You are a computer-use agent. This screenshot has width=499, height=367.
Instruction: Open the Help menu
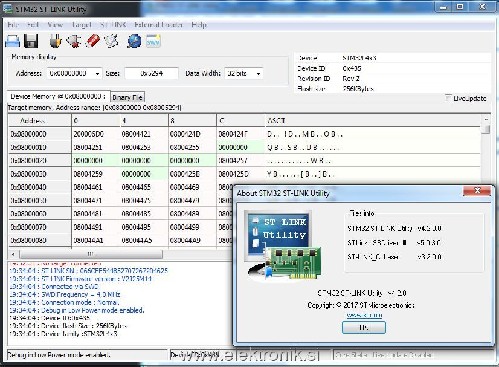pyautogui.click(x=199, y=25)
